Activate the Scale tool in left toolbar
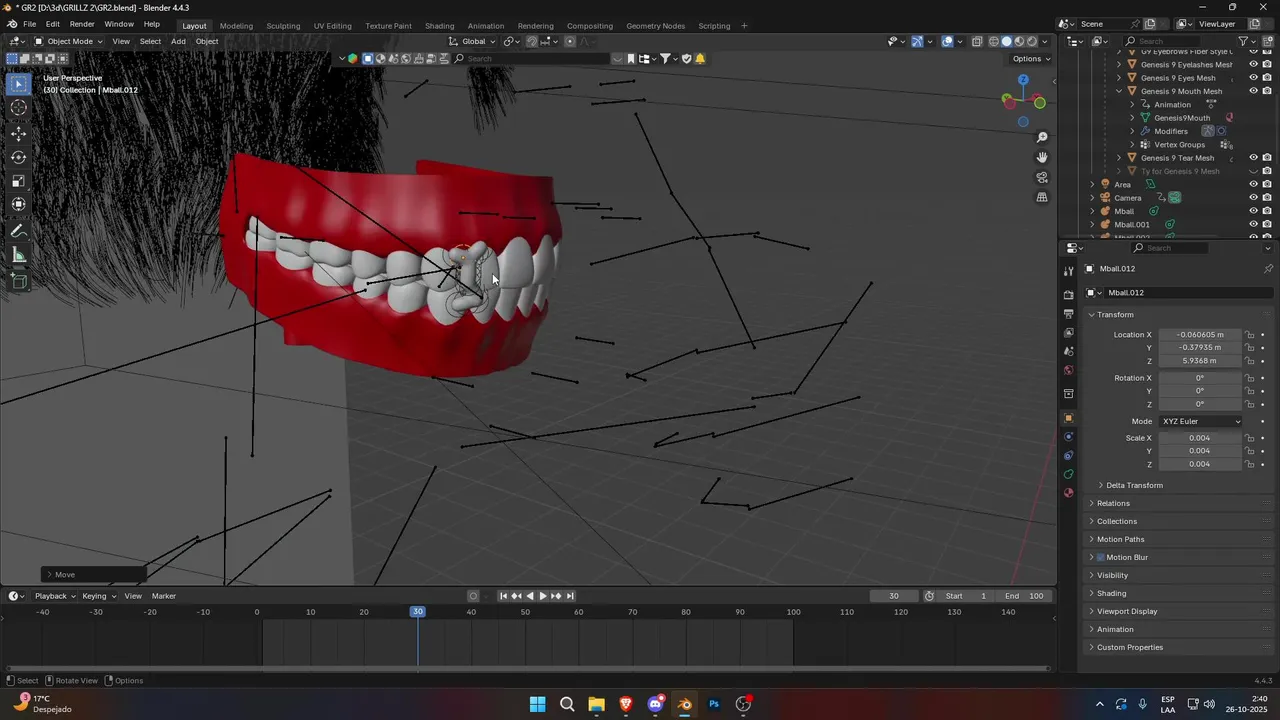Viewport: 1280px width, 720px height. tap(19, 181)
